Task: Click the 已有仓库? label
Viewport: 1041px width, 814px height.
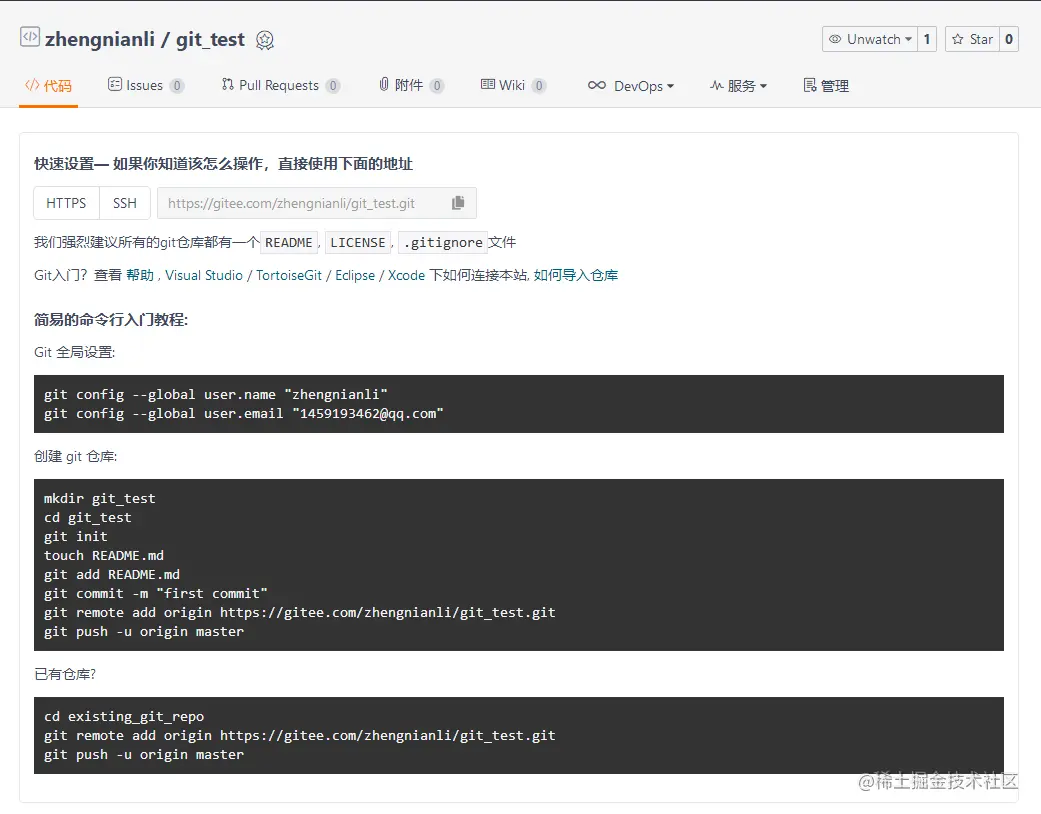Action: pos(65,675)
